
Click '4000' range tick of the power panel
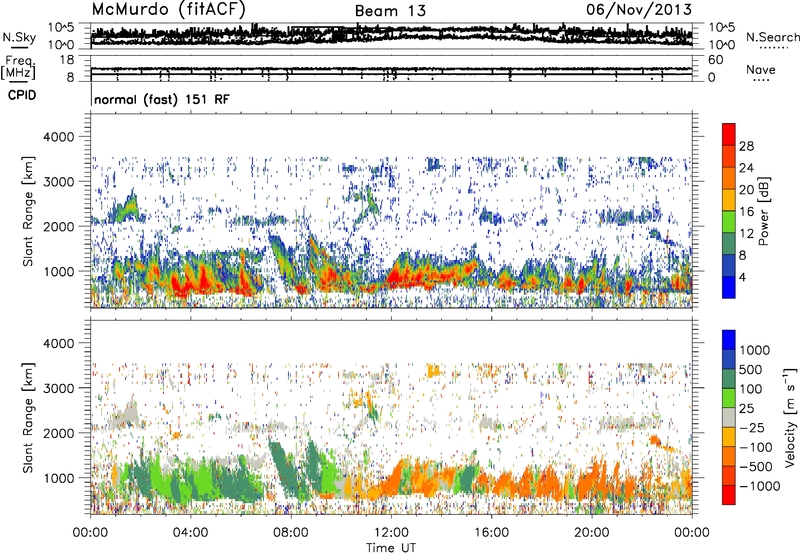pyautogui.click(x=58, y=137)
